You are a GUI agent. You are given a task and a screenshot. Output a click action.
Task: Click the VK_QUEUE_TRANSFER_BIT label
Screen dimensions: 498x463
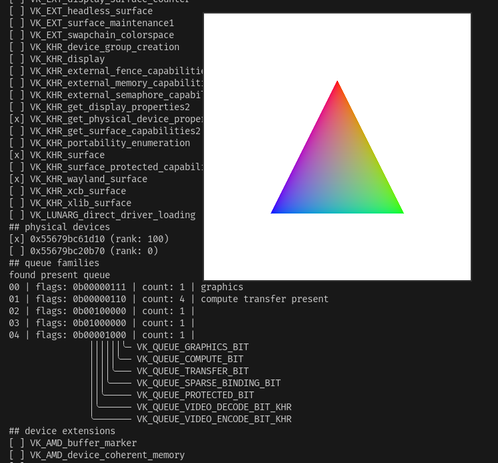click(193, 371)
